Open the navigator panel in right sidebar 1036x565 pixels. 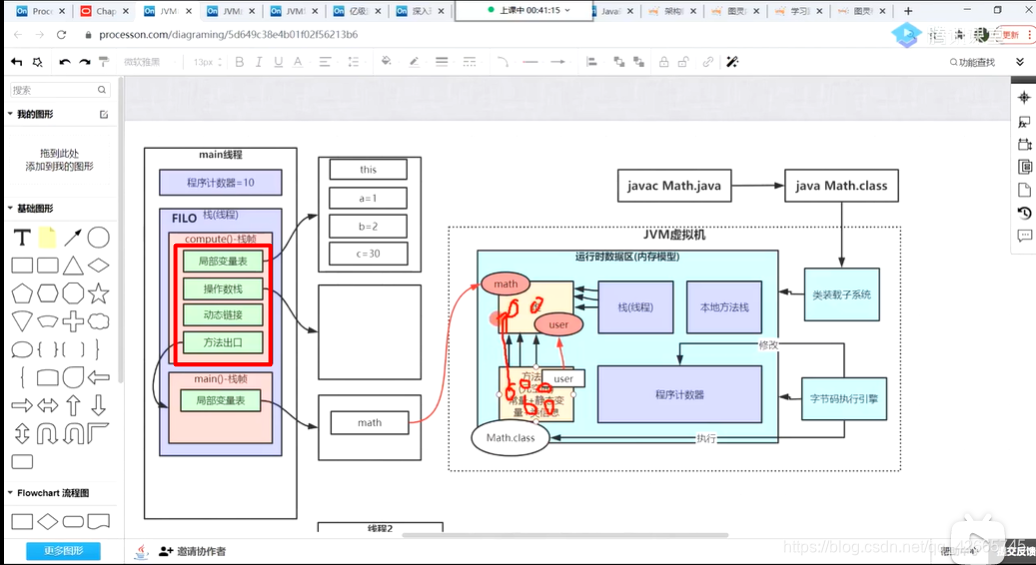click(1024, 97)
